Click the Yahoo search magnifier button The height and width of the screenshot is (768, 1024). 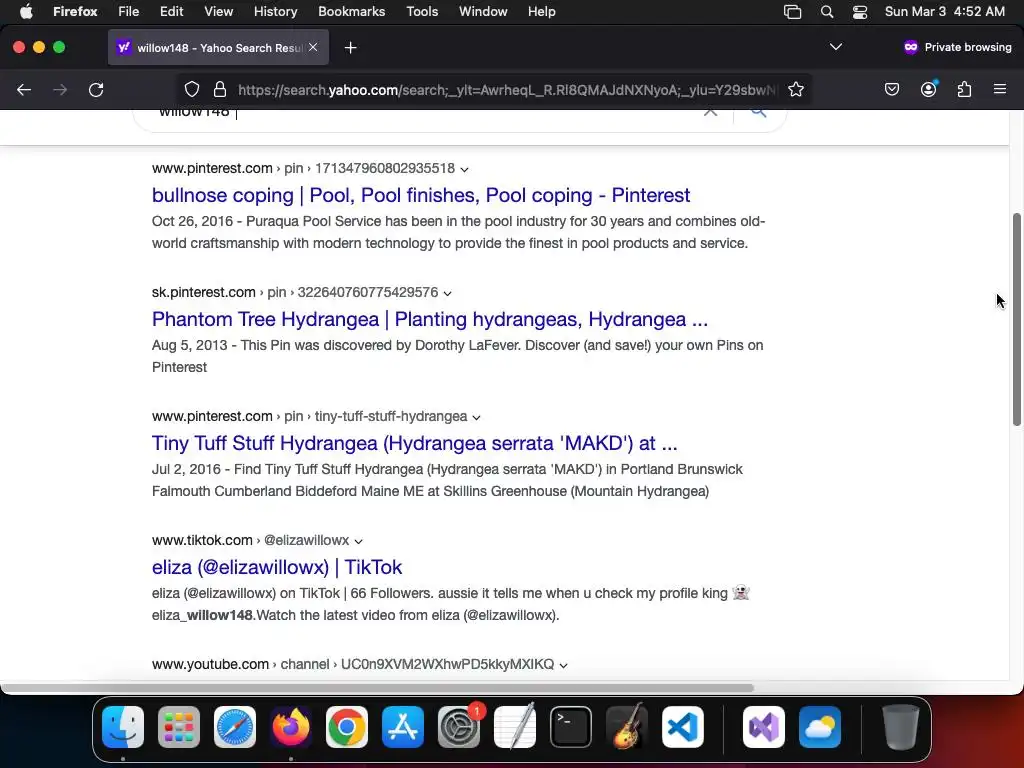(x=758, y=112)
